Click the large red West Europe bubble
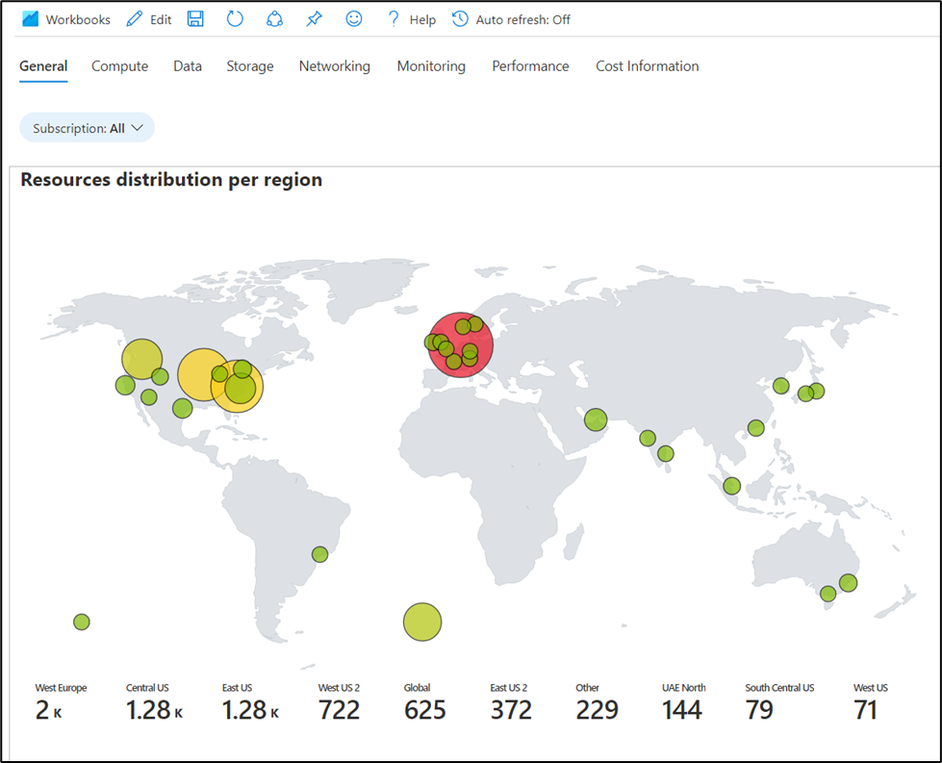This screenshot has width=942, height=763. point(461,345)
